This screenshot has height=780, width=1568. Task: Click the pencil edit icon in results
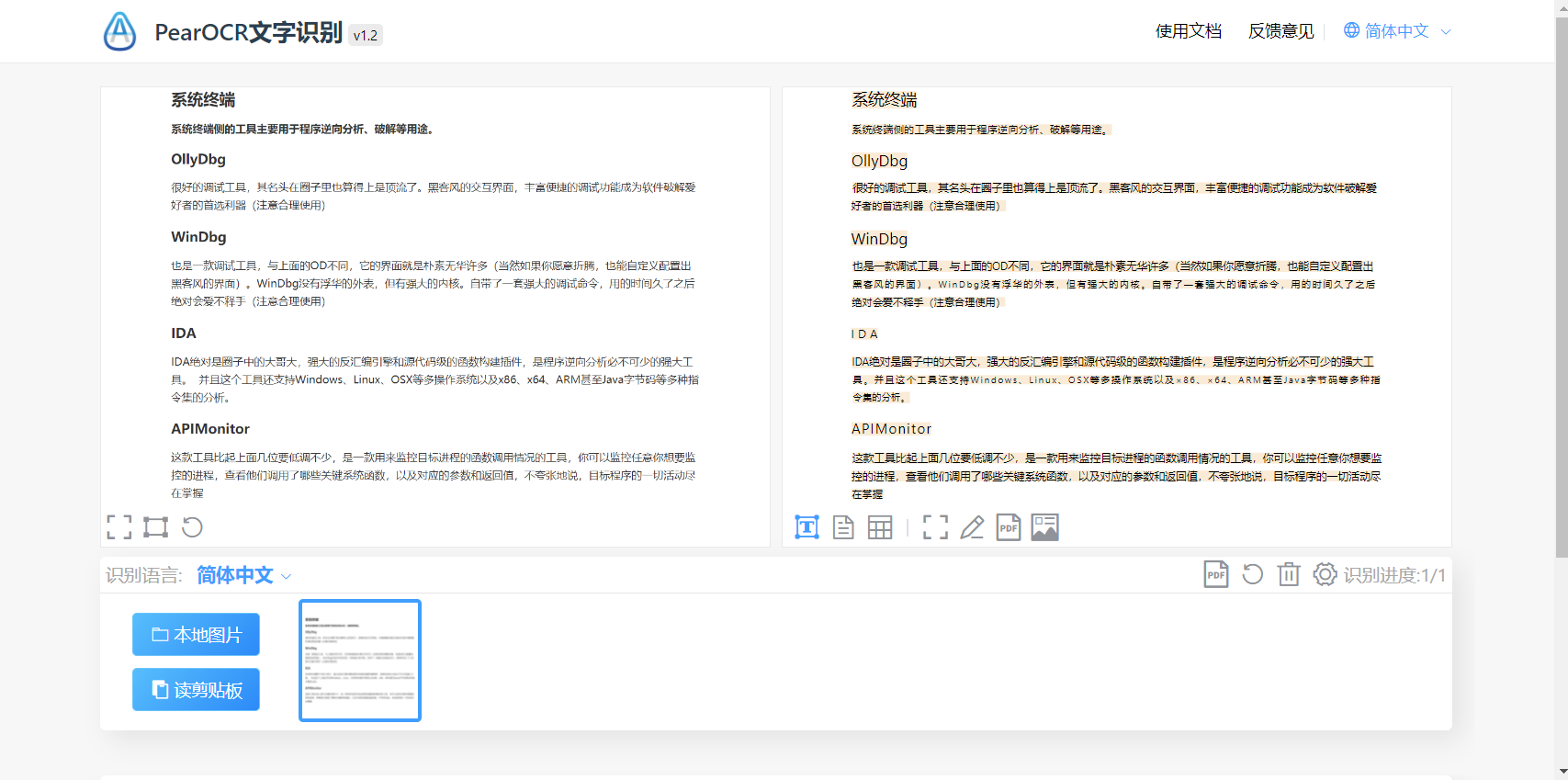click(x=972, y=527)
